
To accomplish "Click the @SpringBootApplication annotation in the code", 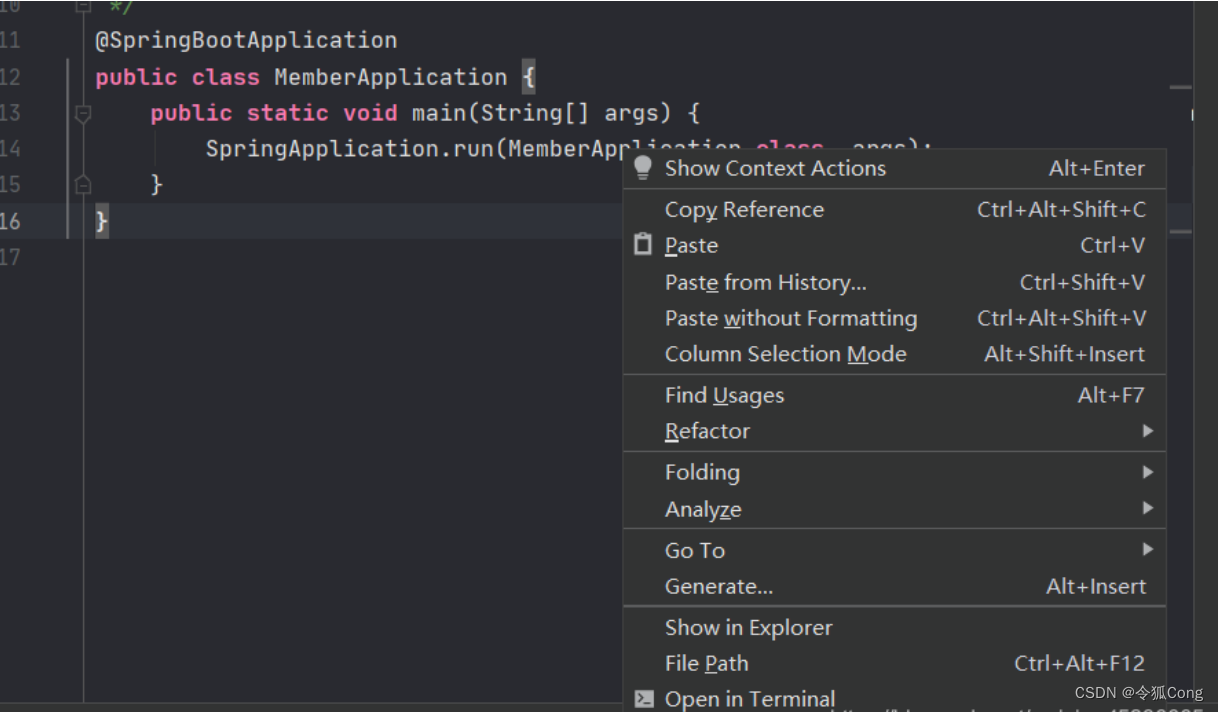I will click(x=246, y=41).
